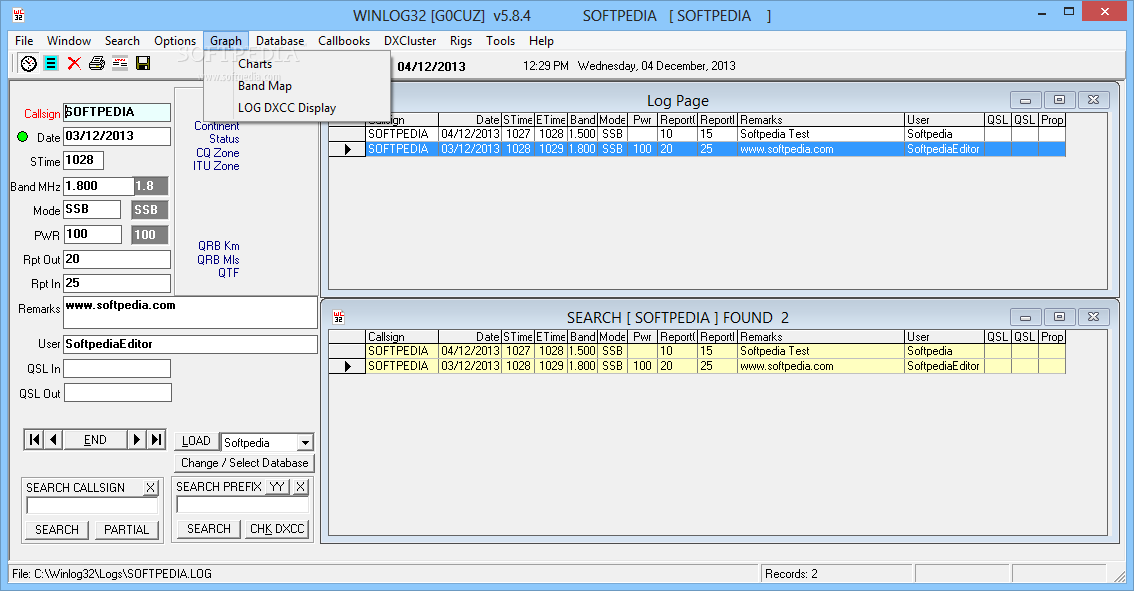
Task: Click the Callsign input field
Action: [x=116, y=112]
